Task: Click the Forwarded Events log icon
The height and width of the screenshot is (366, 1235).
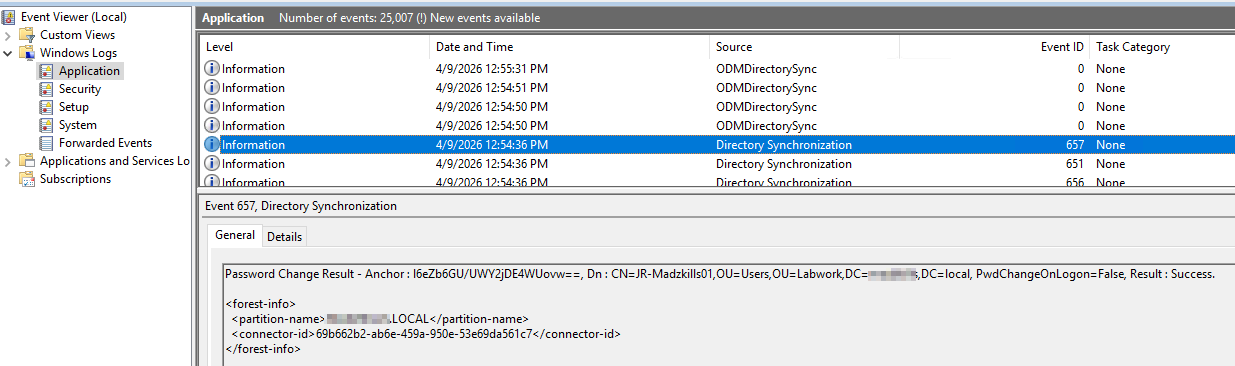Action: coord(47,143)
